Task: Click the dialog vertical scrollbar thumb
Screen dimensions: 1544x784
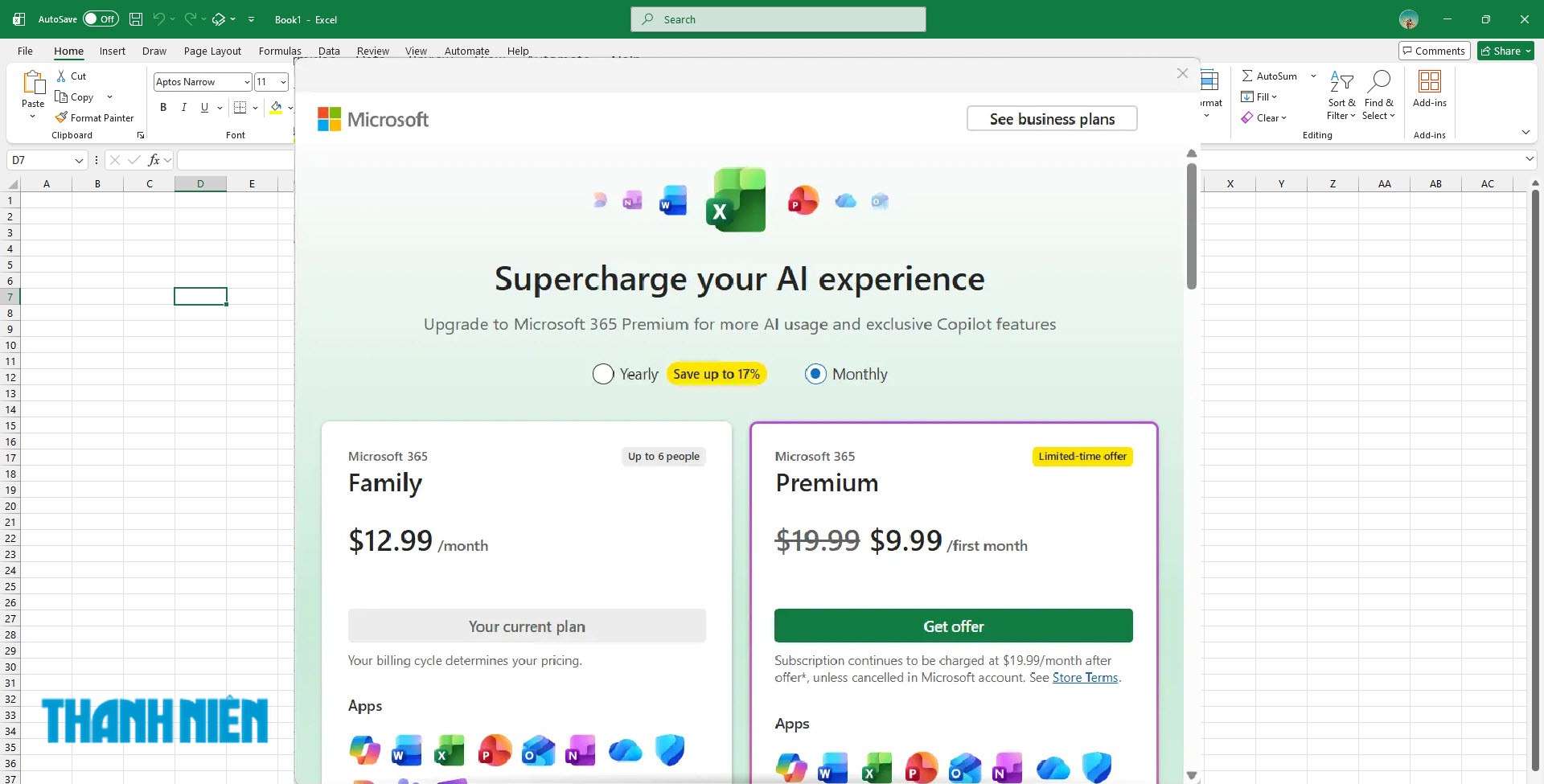Action: (1192, 226)
